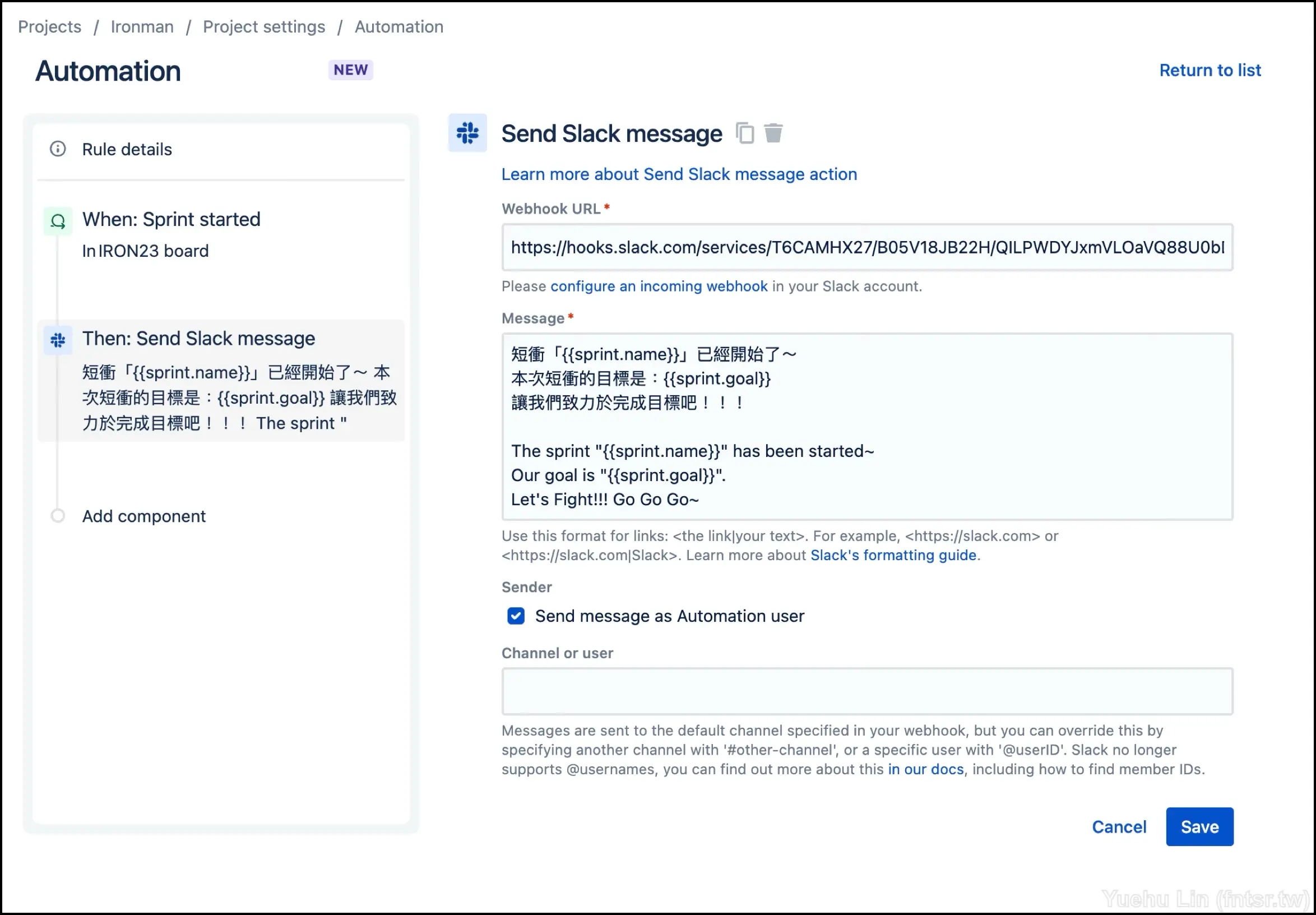The width and height of the screenshot is (1316, 915).
Task: Click the copy/duplicate component icon
Action: click(x=744, y=133)
